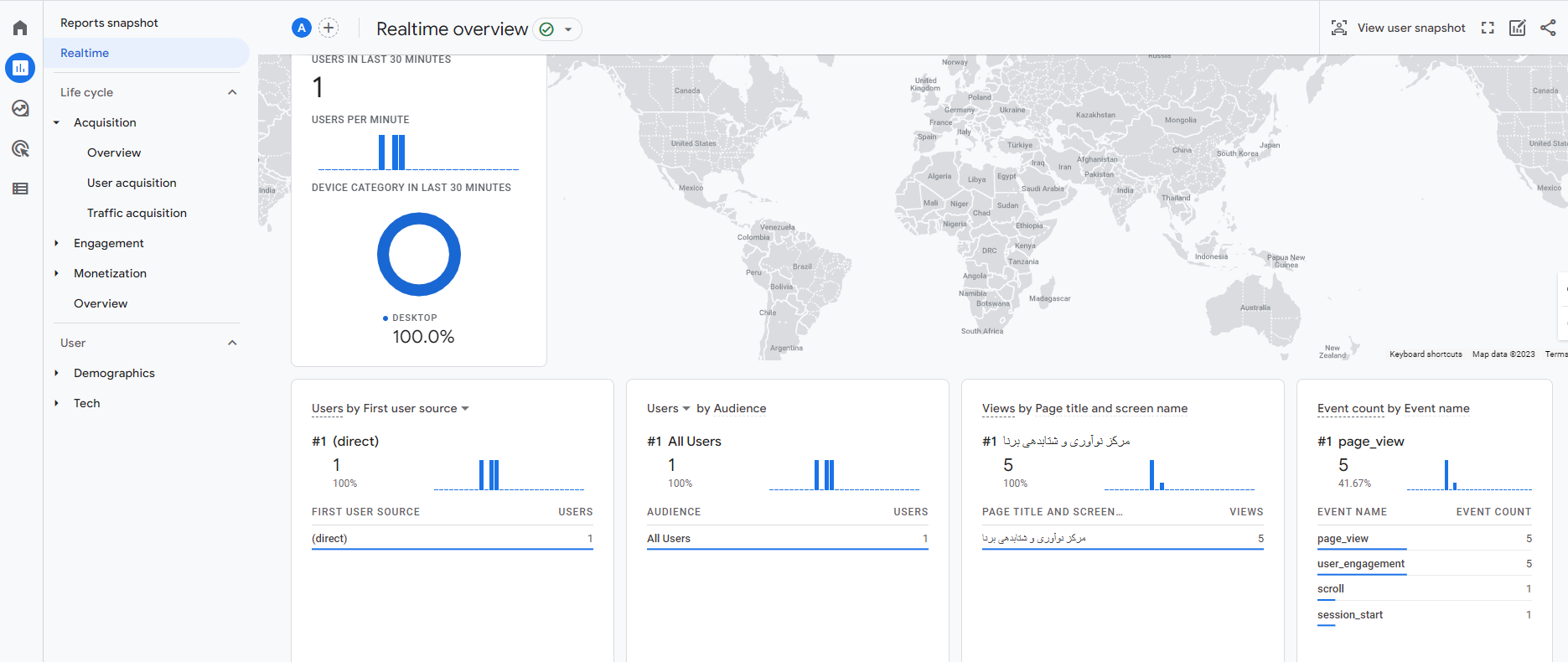Open Configure icon in left rail

click(20, 189)
